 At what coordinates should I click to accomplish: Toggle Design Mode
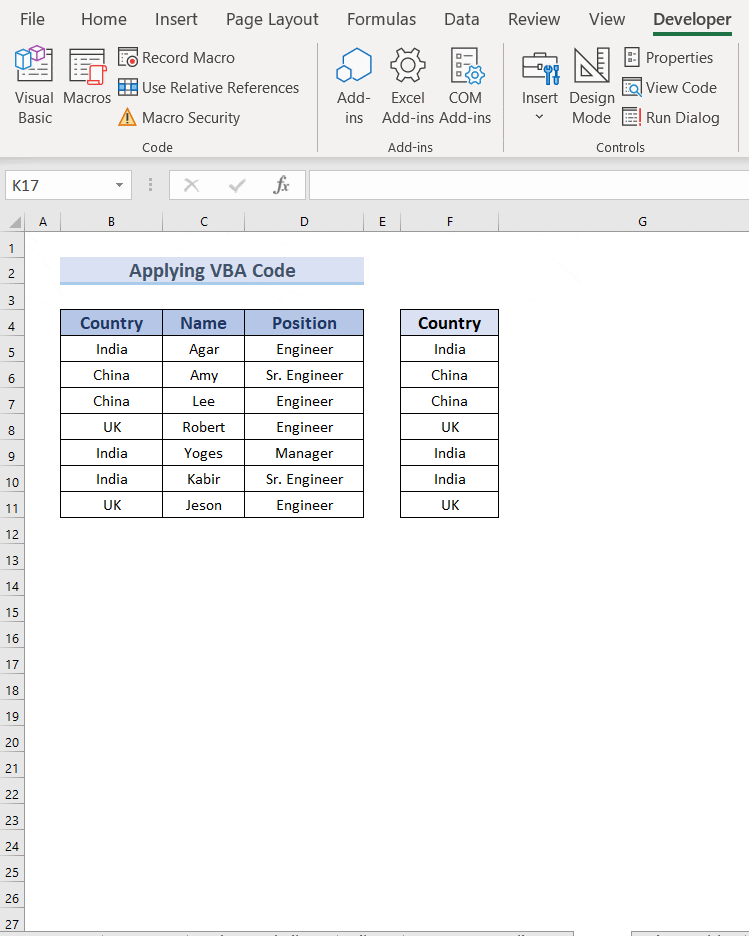pos(591,85)
